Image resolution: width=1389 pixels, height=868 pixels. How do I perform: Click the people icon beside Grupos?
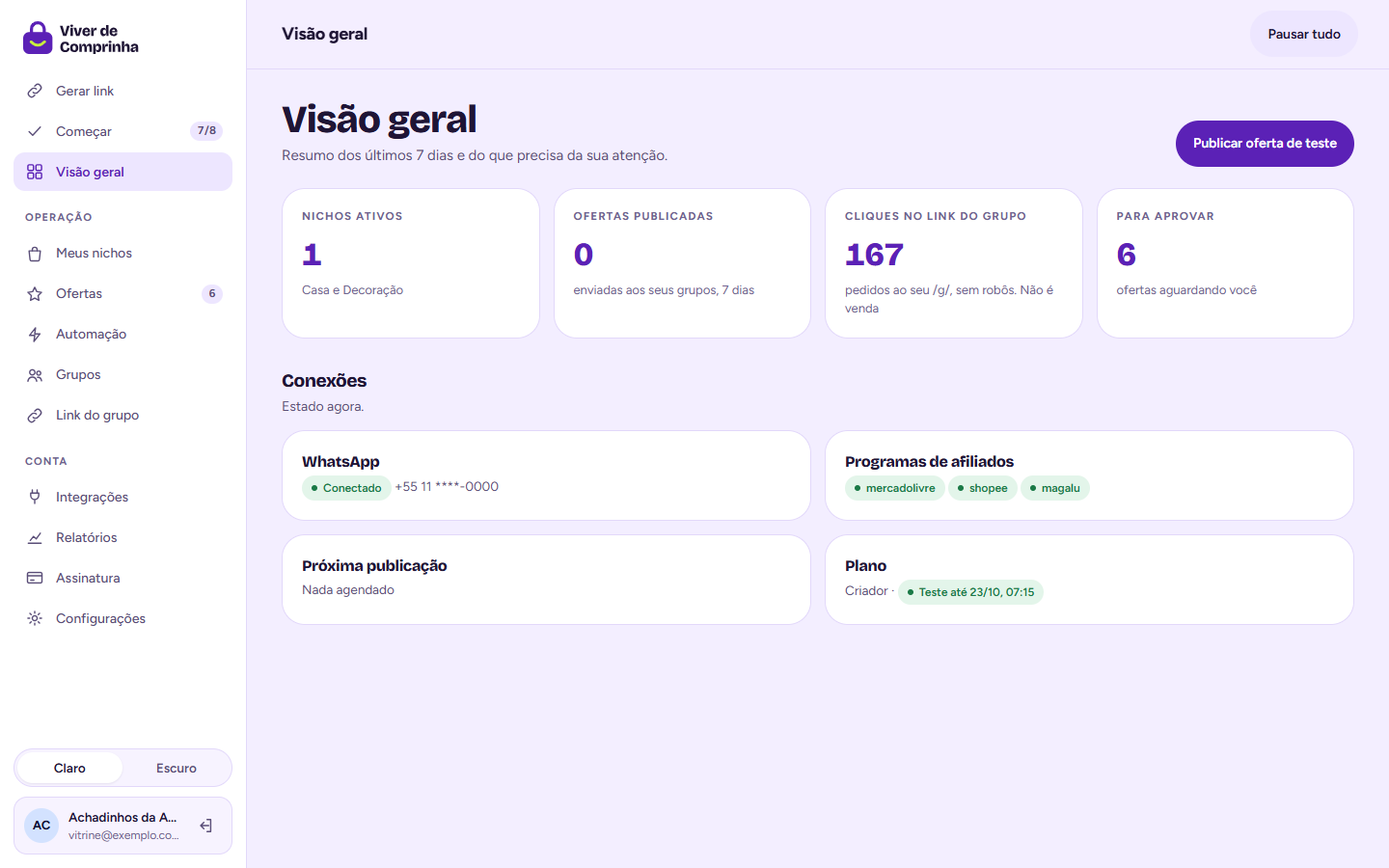point(35,375)
